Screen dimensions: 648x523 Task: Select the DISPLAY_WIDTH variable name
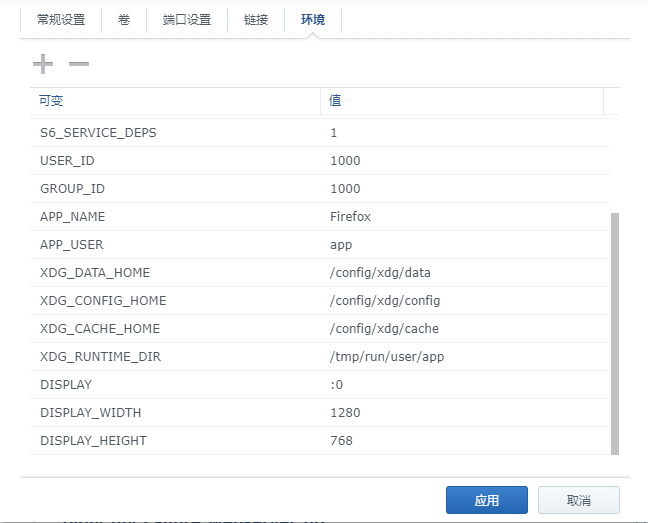(91, 413)
